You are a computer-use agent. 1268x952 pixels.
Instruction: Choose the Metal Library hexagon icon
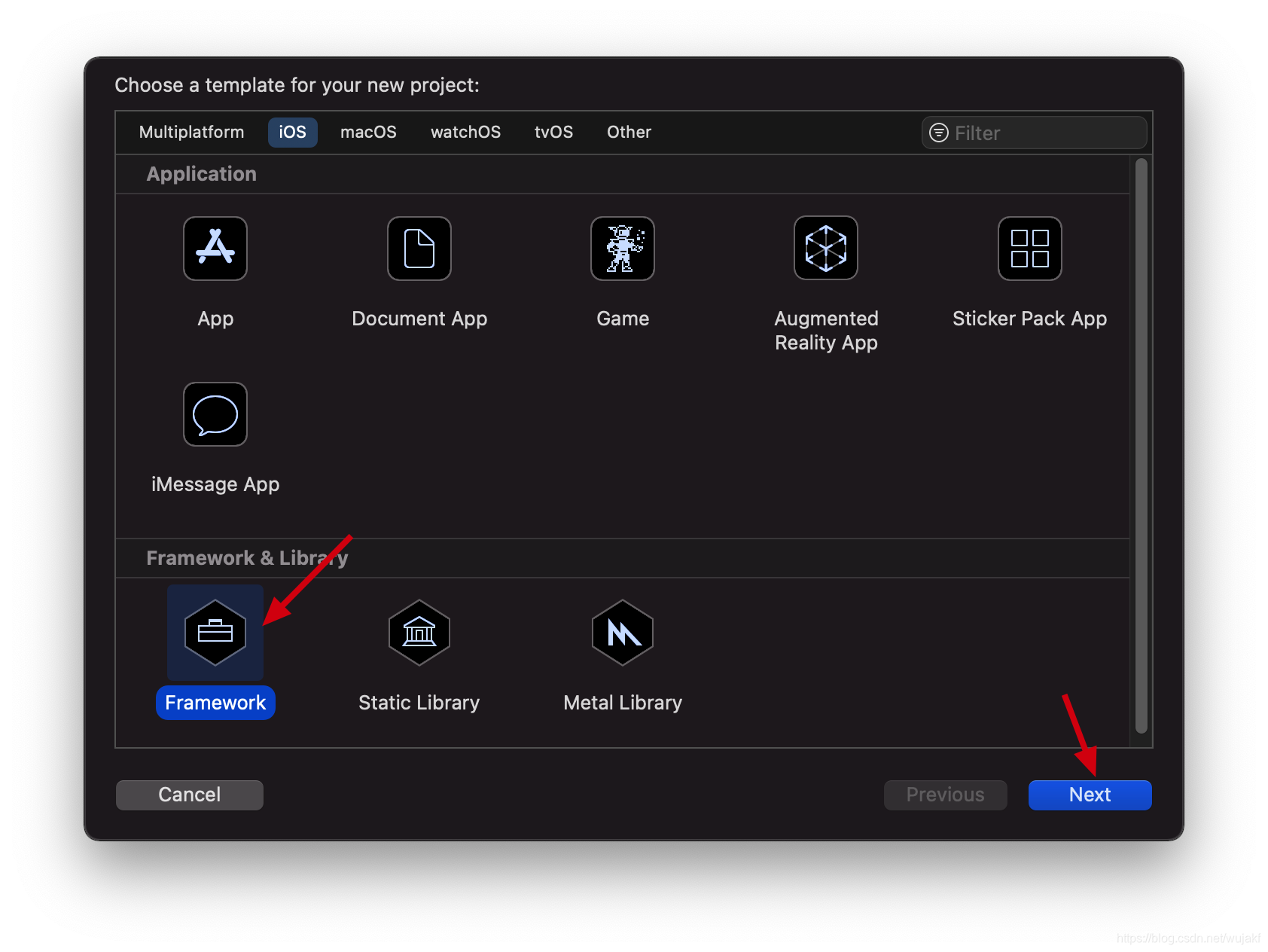coord(623,633)
